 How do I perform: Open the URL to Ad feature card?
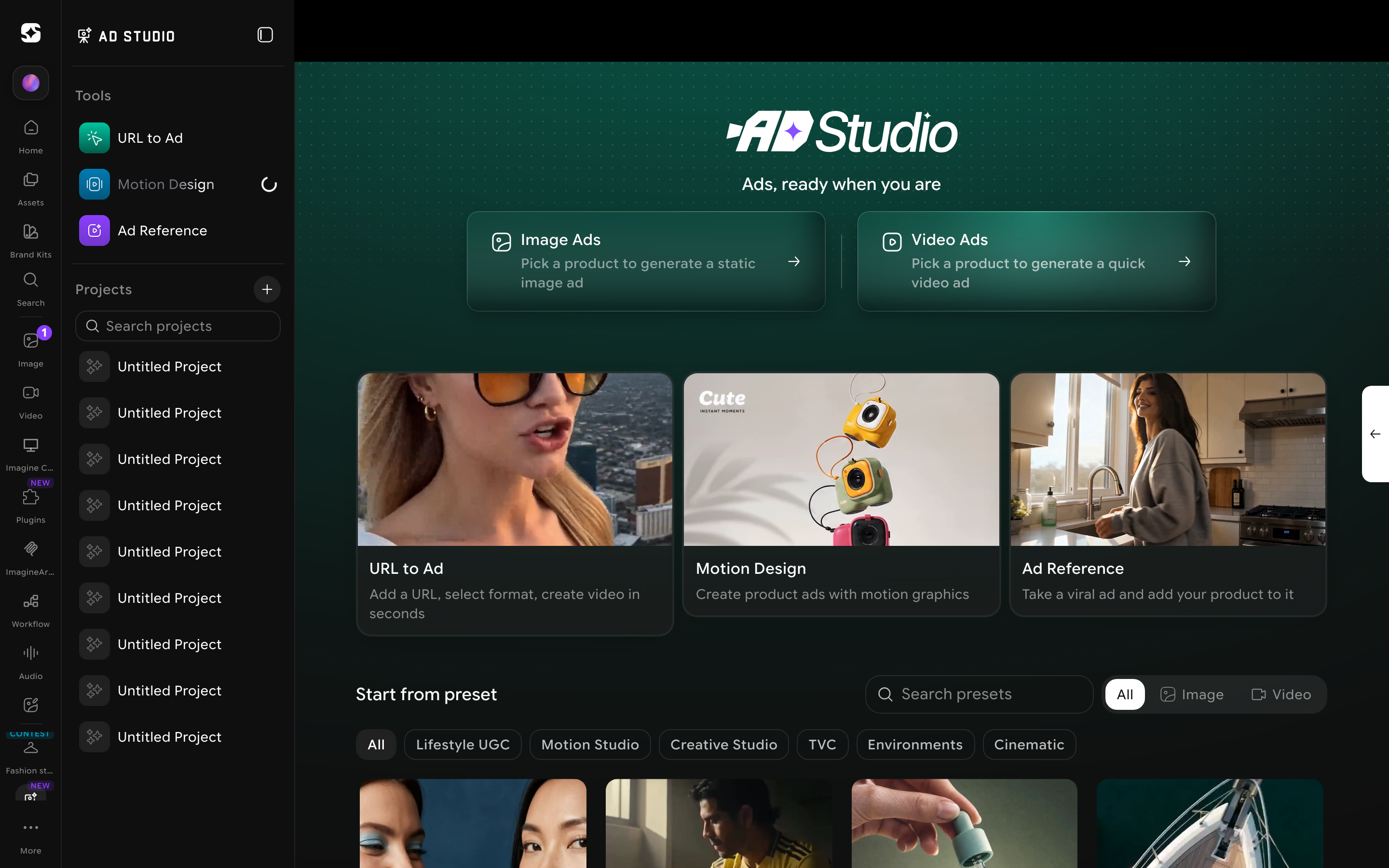515,503
